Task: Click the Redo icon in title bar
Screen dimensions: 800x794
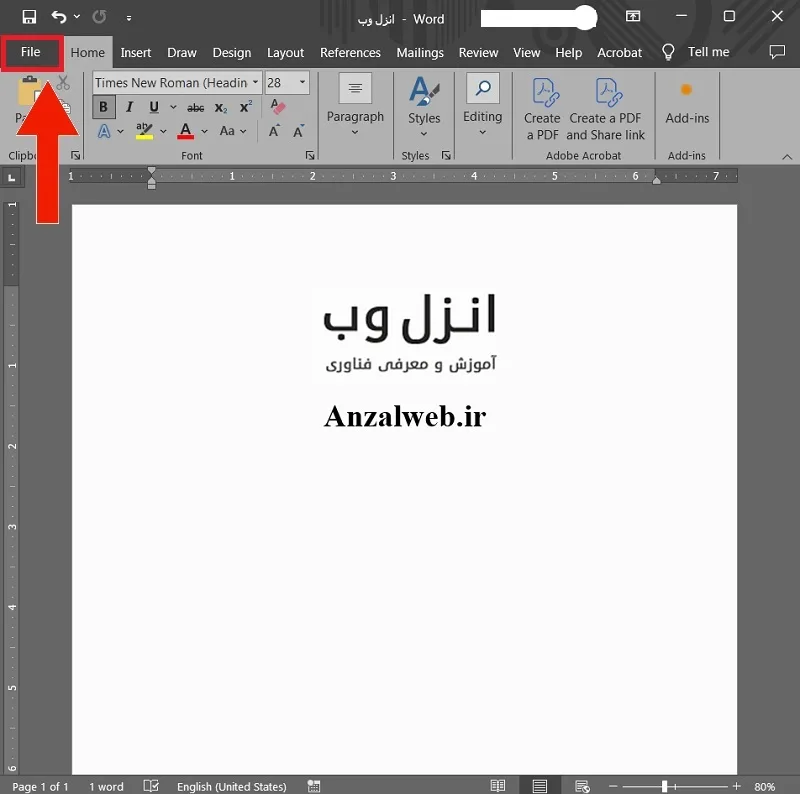Action: [99, 17]
